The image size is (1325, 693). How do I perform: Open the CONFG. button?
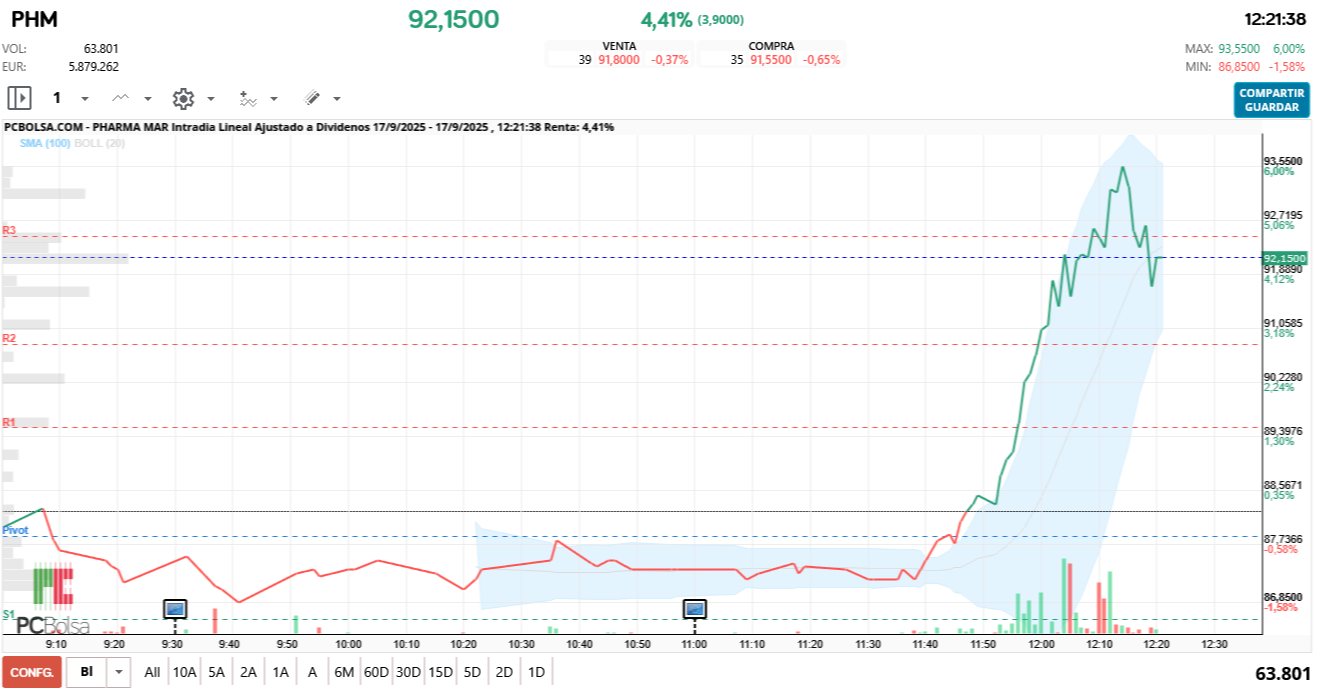tap(31, 672)
